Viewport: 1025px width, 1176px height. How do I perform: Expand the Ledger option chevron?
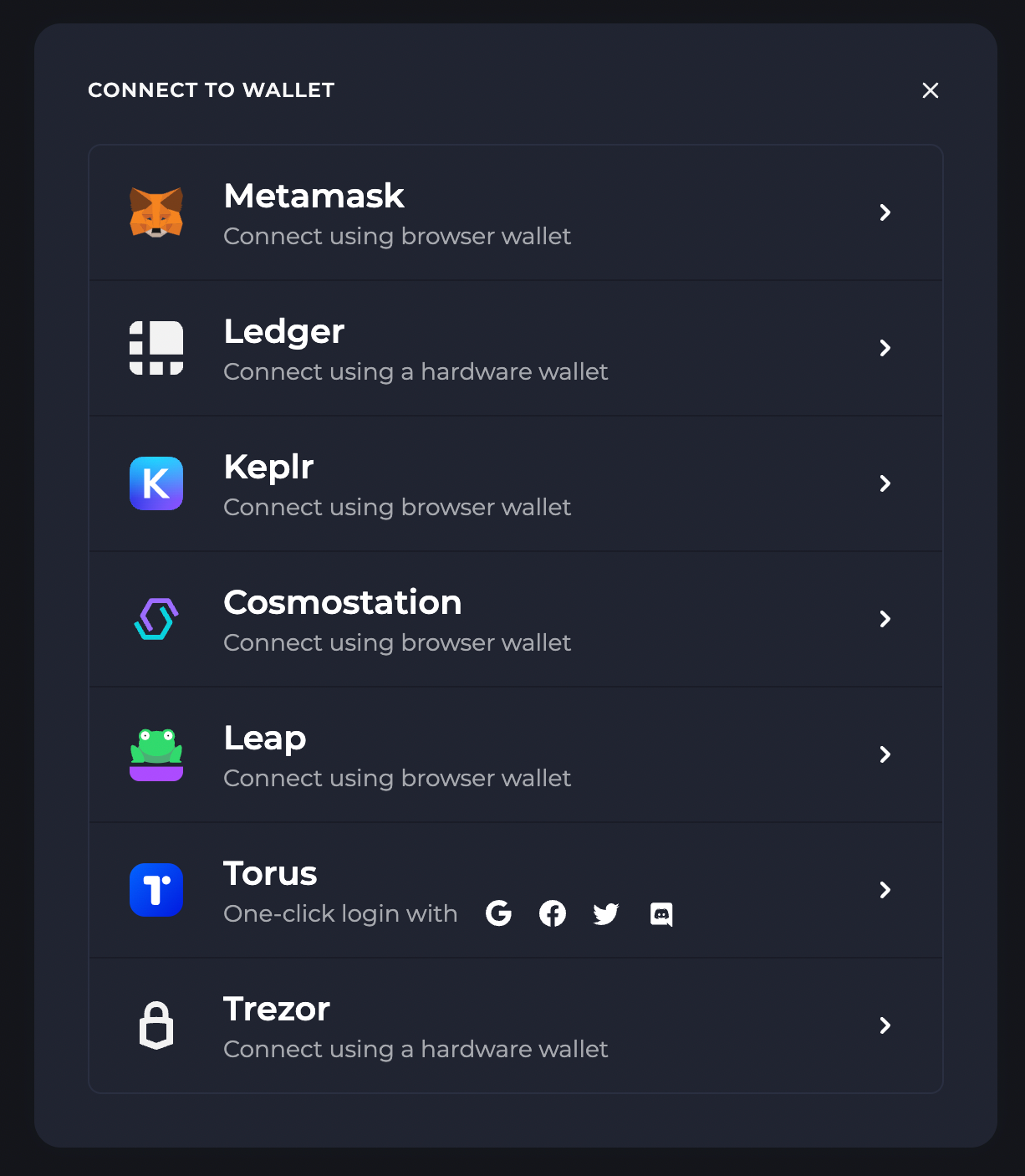click(885, 348)
